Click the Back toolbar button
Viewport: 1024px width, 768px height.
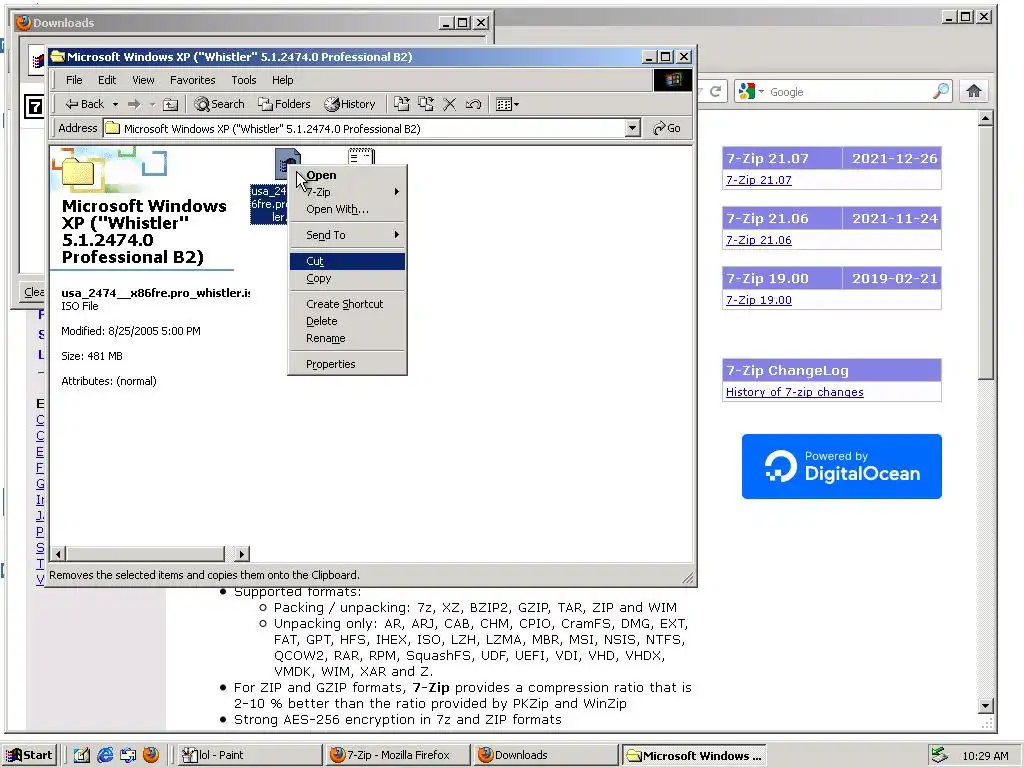[x=84, y=104]
